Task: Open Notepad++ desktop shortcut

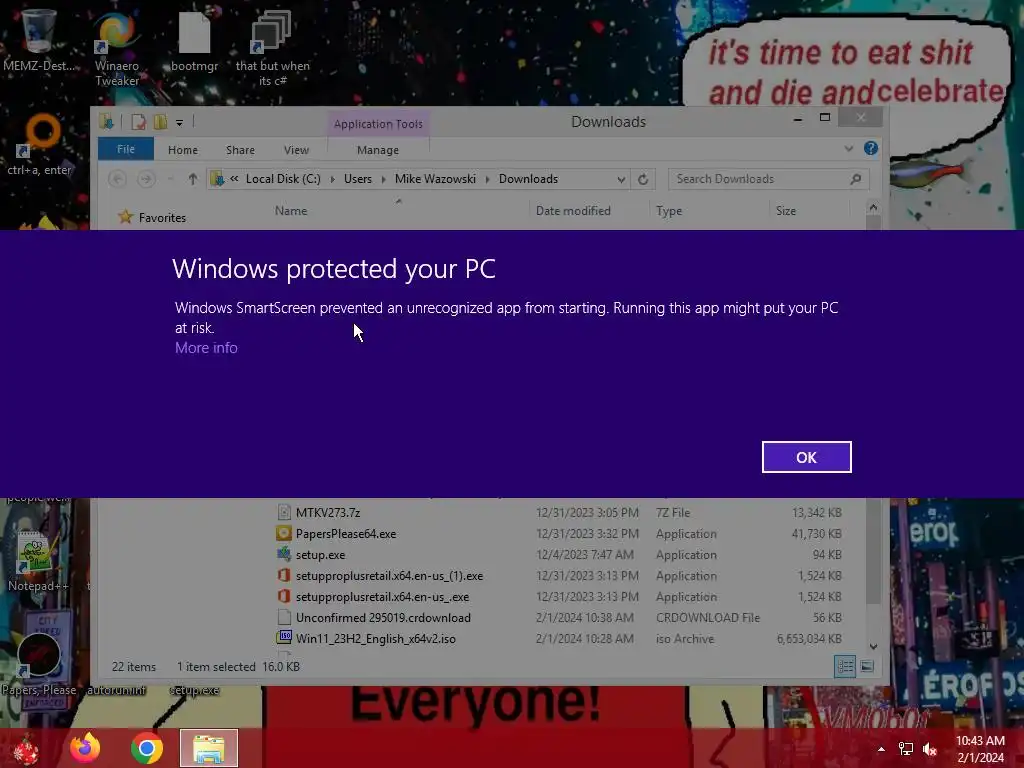Action: (37, 562)
